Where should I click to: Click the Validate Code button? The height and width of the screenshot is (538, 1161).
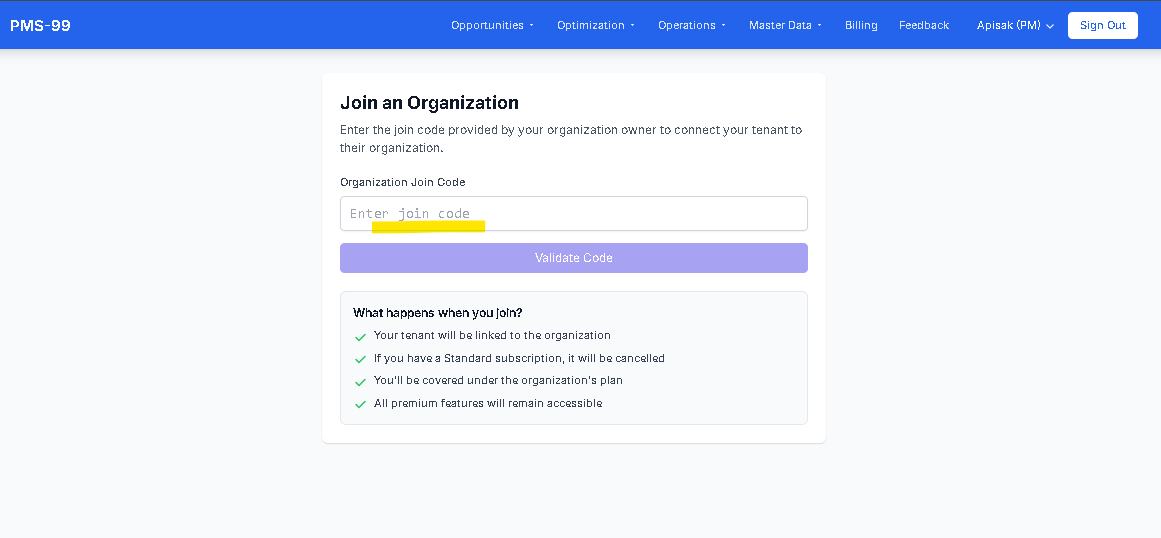(573, 258)
